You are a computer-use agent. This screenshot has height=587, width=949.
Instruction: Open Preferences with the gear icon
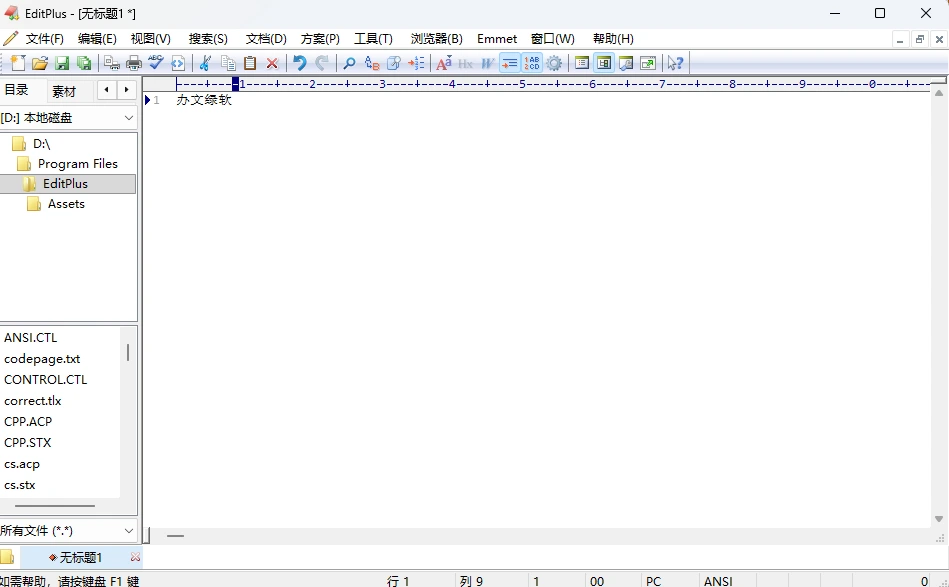pyautogui.click(x=554, y=63)
